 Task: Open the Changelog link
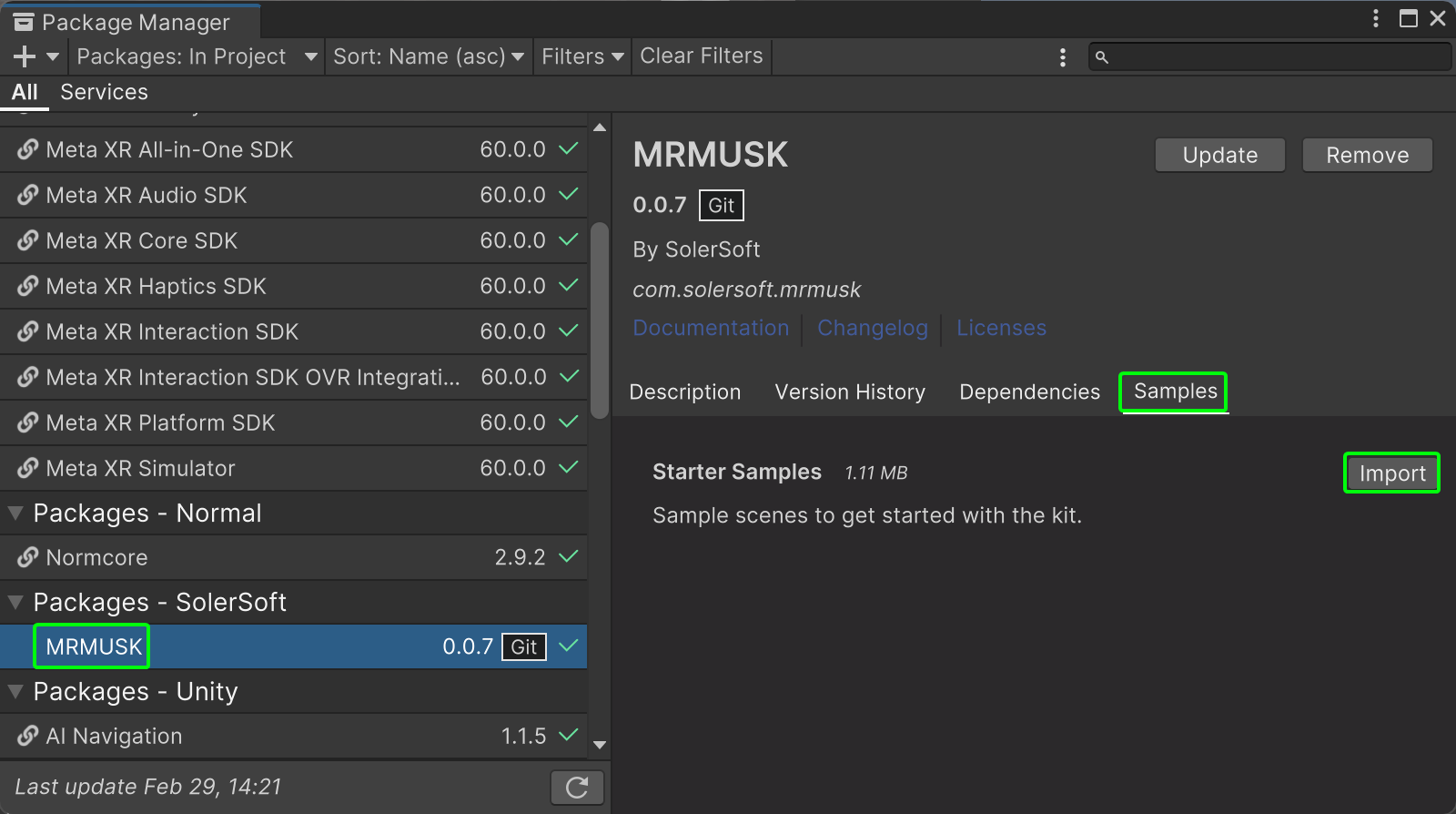(x=872, y=328)
